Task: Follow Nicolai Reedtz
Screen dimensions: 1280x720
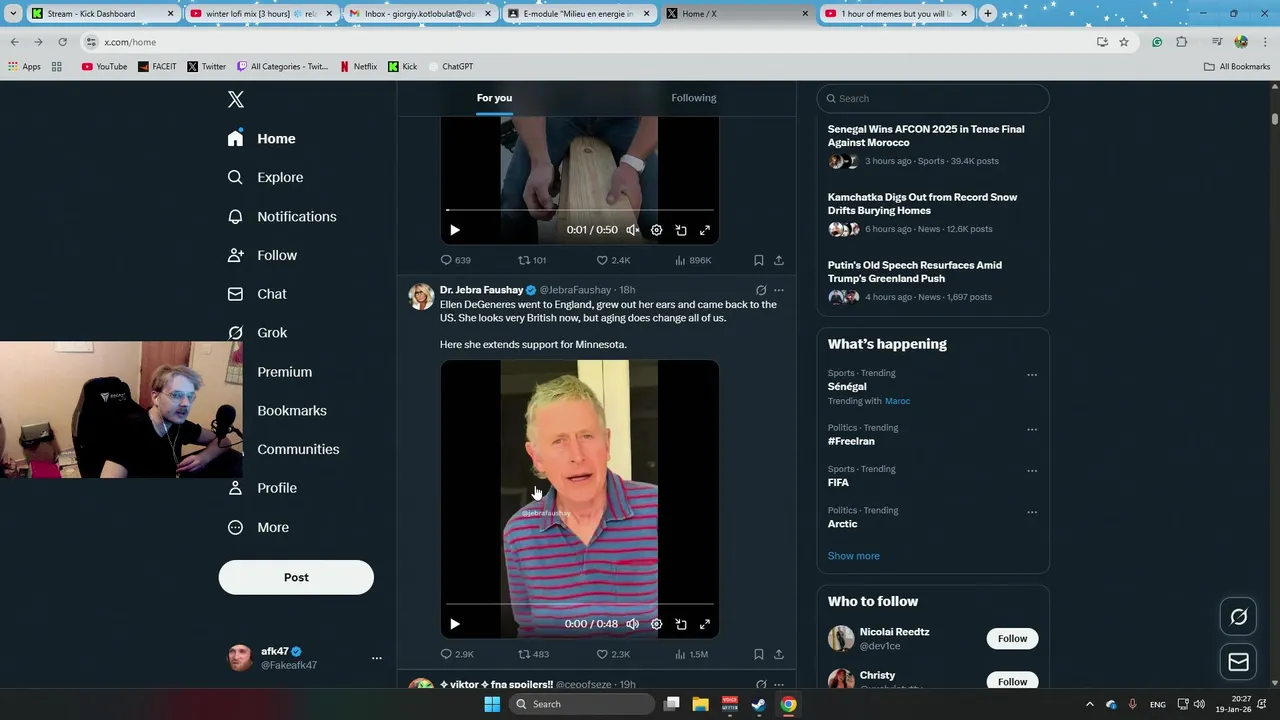Action: [1012, 639]
